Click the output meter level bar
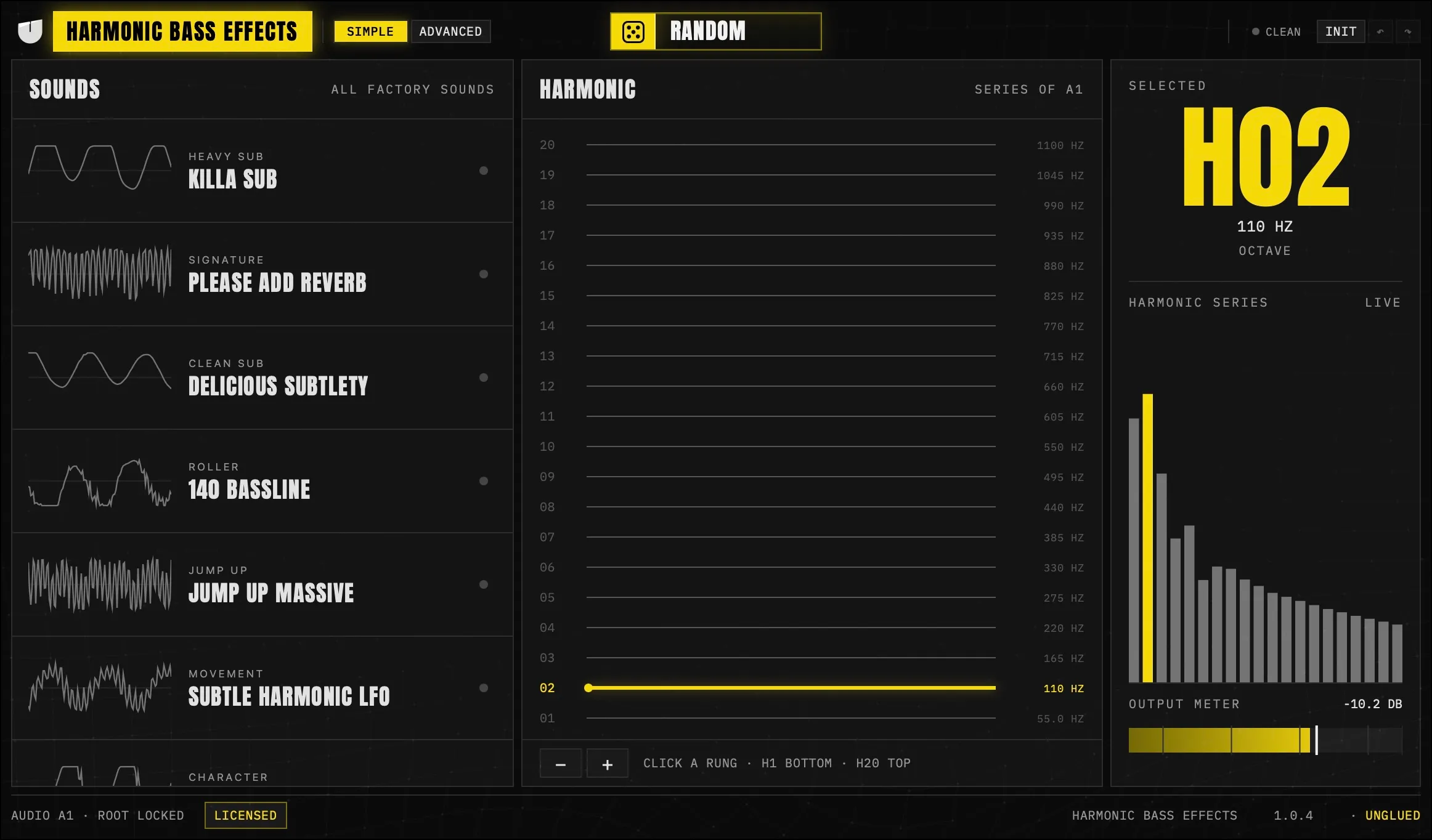The width and height of the screenshot is (1432, 840). coord(1265,740)
